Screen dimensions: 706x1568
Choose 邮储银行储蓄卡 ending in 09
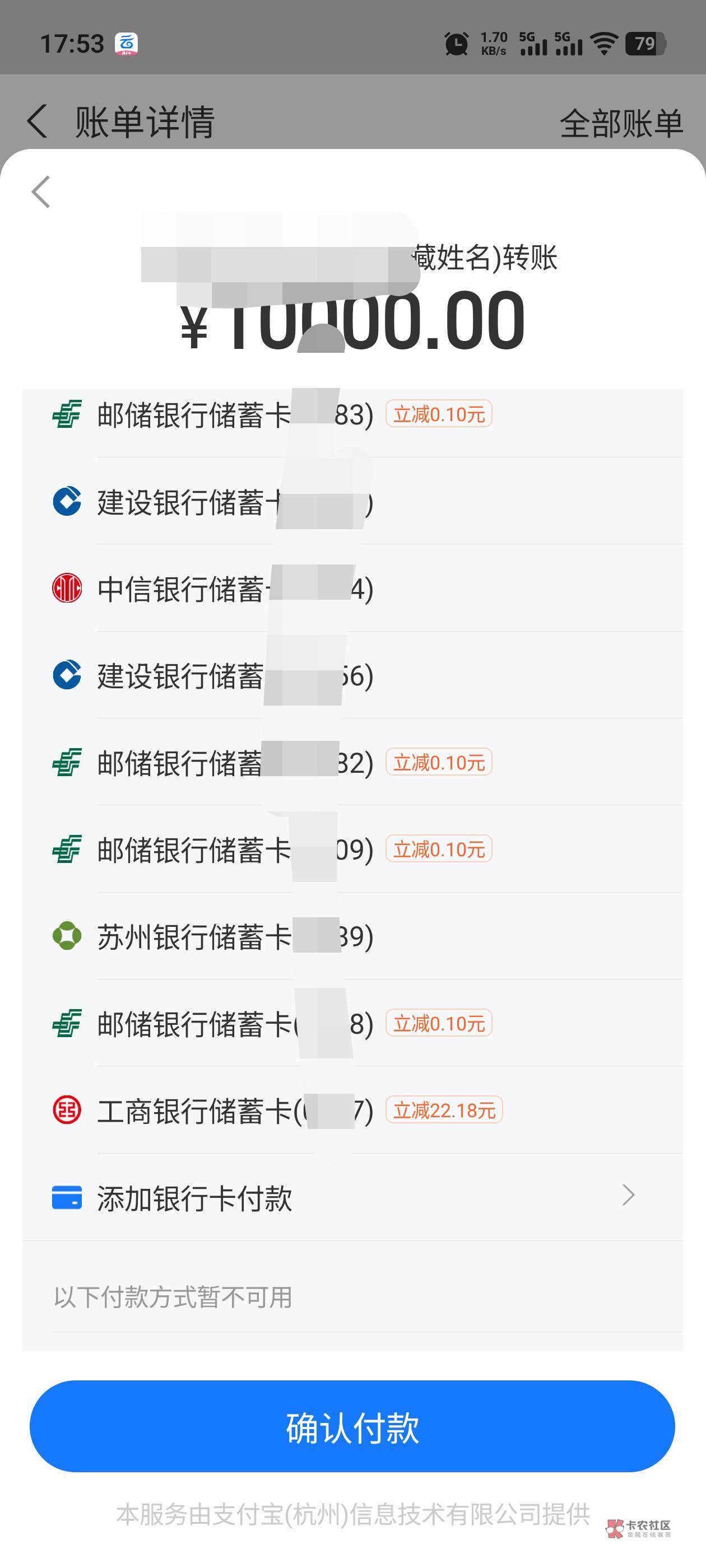click(x=235, y=850)
